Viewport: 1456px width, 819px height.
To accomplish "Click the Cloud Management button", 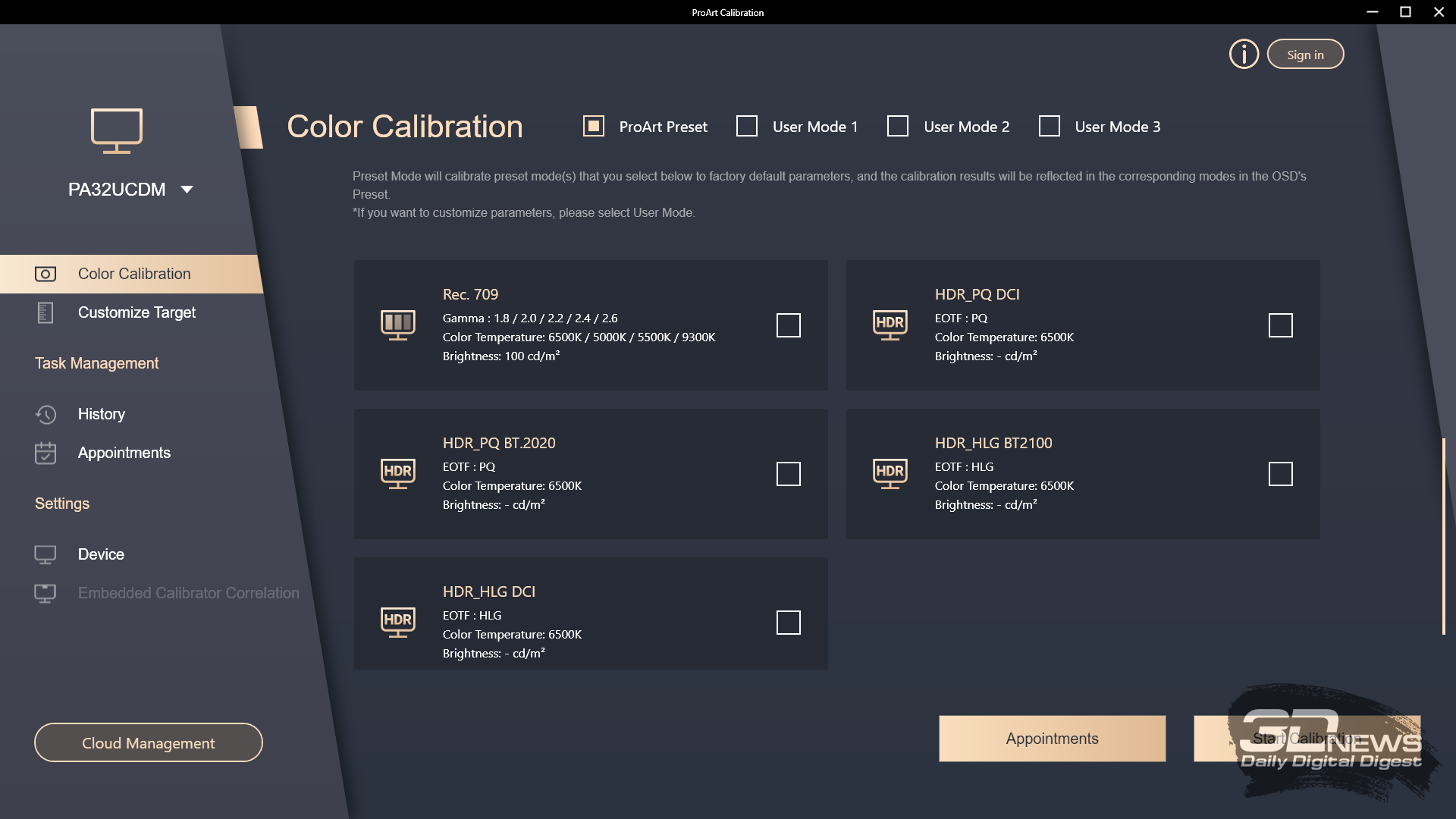I will [x=149, y=742].
